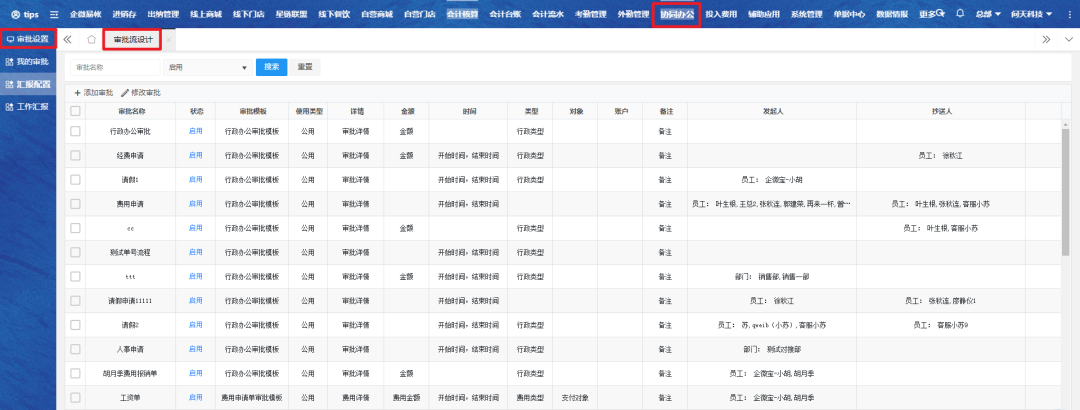Collapse sidebar with double left arrow
Image resolution: width=1080 pixels, height=410 pixels.
point(67,39)
